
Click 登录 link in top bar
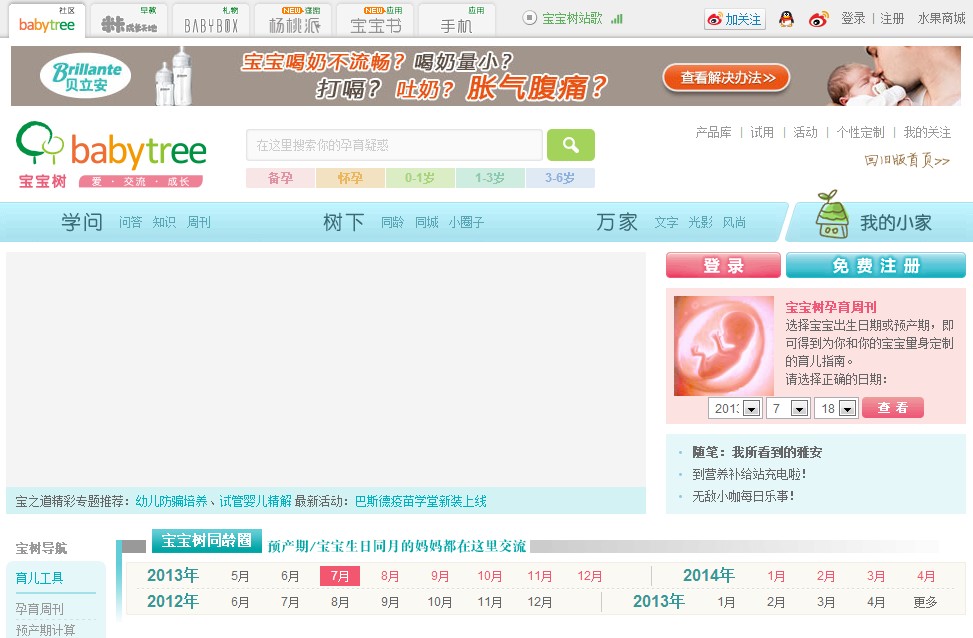(853, 19)
